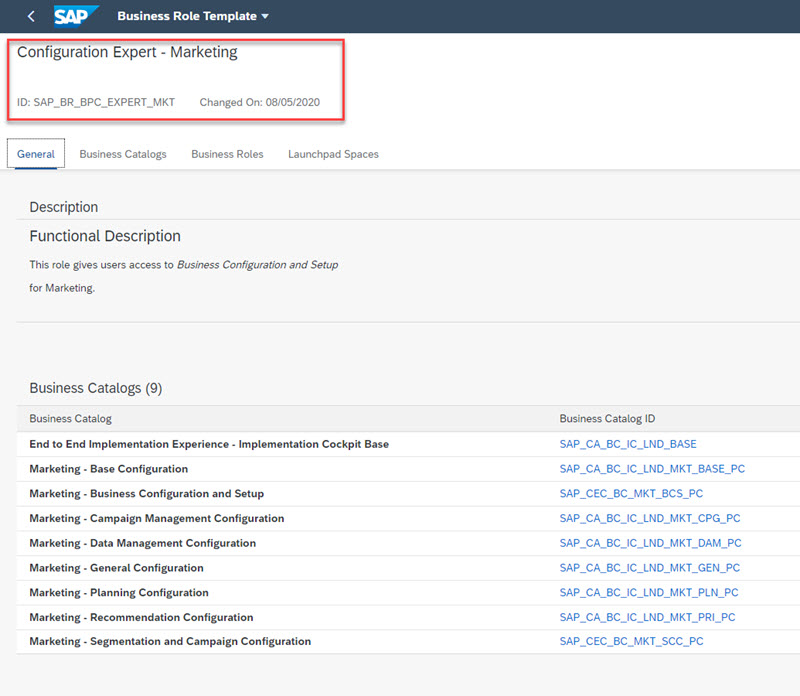Click the SAP_CEC_BC_MKT_SCC_PC catalog ID

[631, 641]
